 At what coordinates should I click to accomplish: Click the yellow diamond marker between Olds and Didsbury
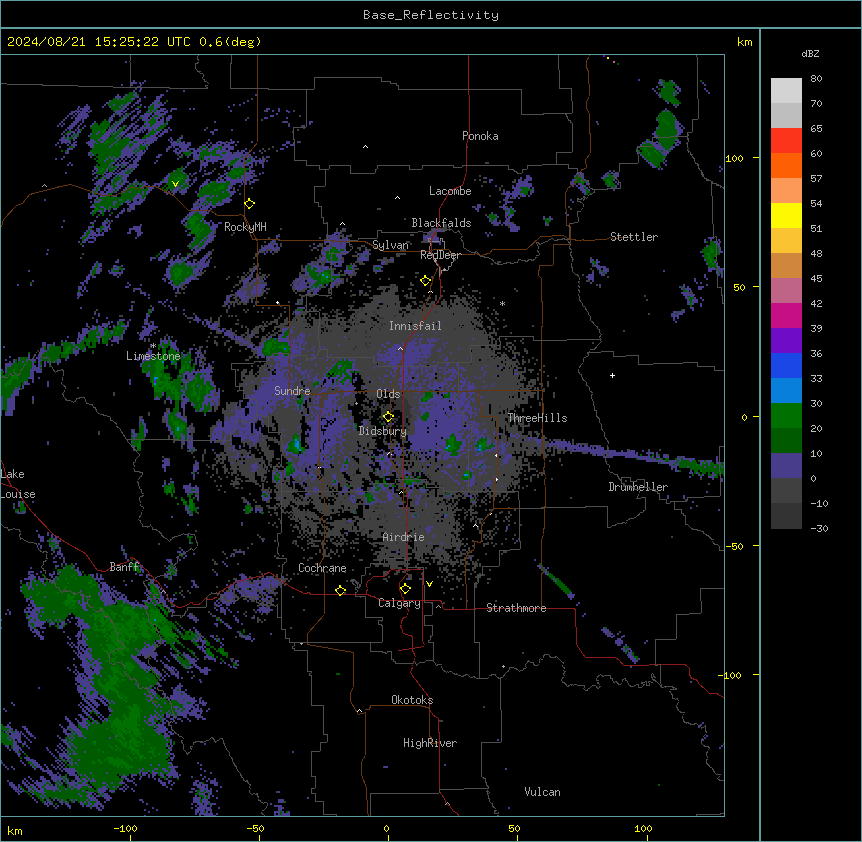coord(388,416)
